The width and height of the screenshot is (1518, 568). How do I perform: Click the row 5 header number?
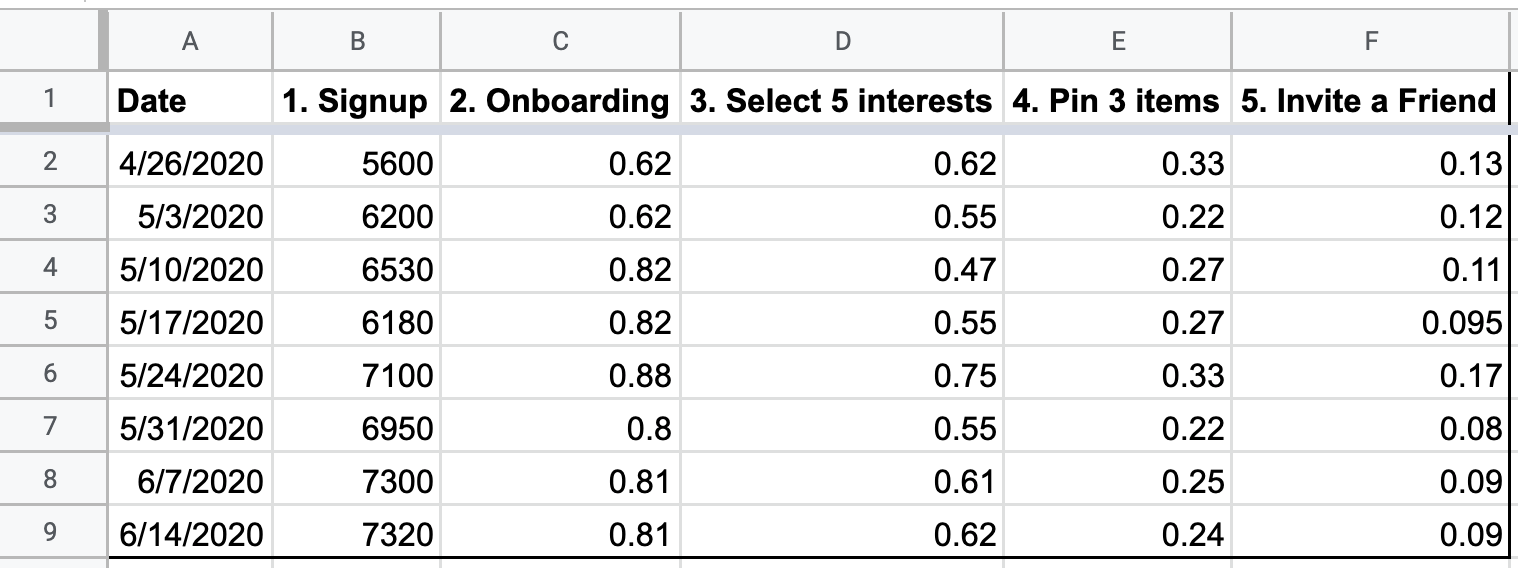pos(50,322)
